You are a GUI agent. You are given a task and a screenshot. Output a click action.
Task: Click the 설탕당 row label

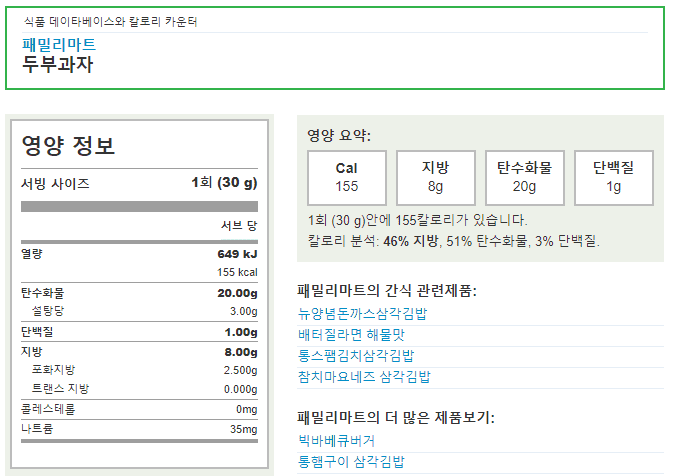tap(48, 311)
